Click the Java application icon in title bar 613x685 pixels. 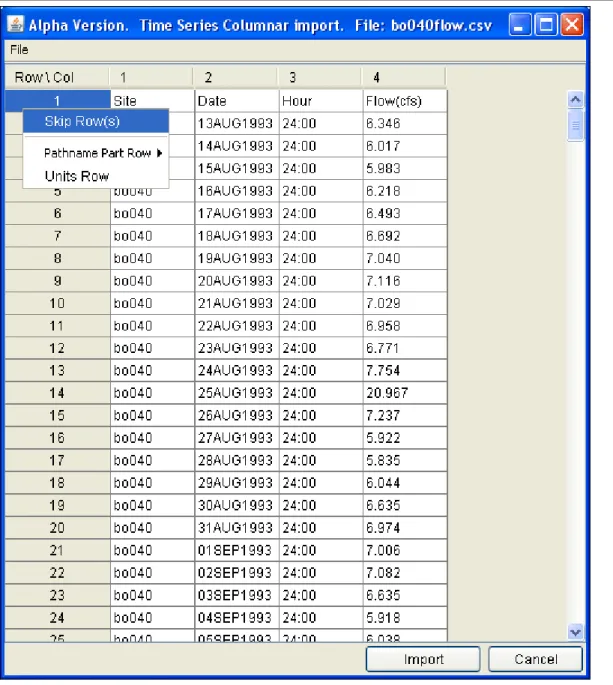point(16,24)
